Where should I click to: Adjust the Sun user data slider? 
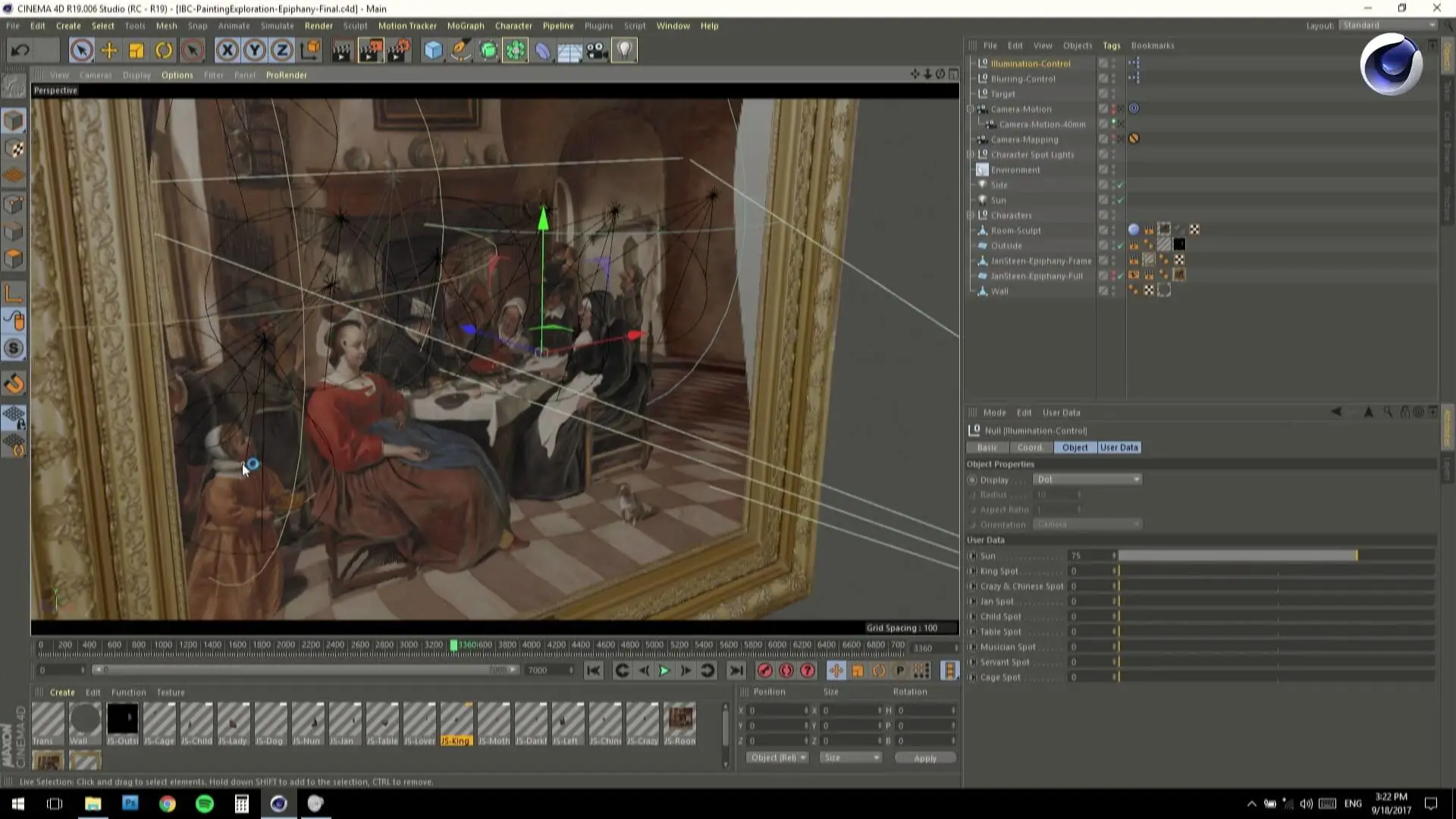pyautogui.click(x=1276, y=556)
